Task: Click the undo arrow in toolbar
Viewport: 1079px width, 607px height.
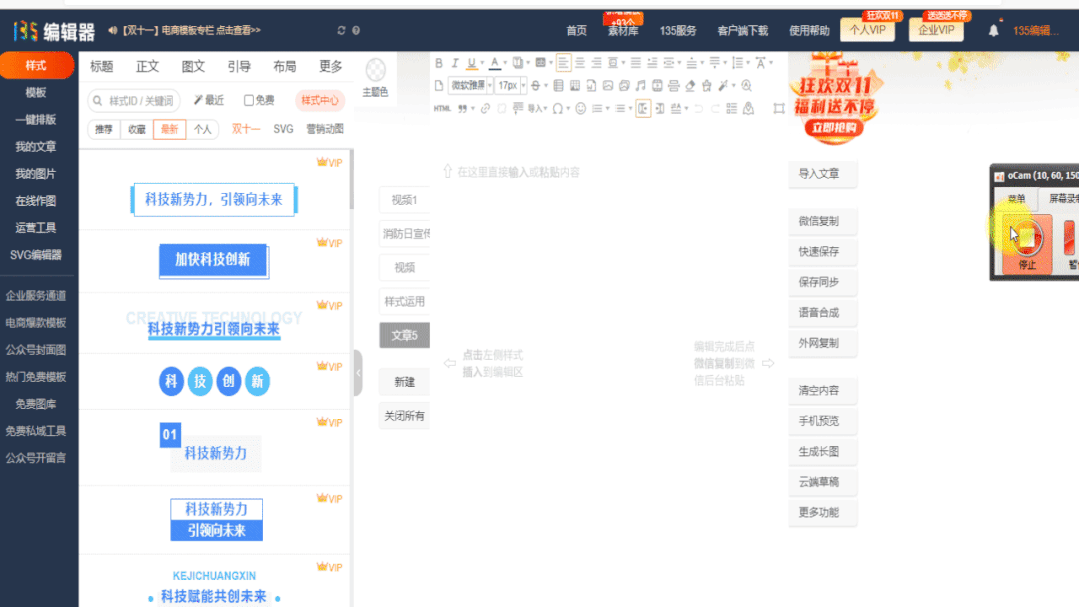Action: tap(698, 109)
